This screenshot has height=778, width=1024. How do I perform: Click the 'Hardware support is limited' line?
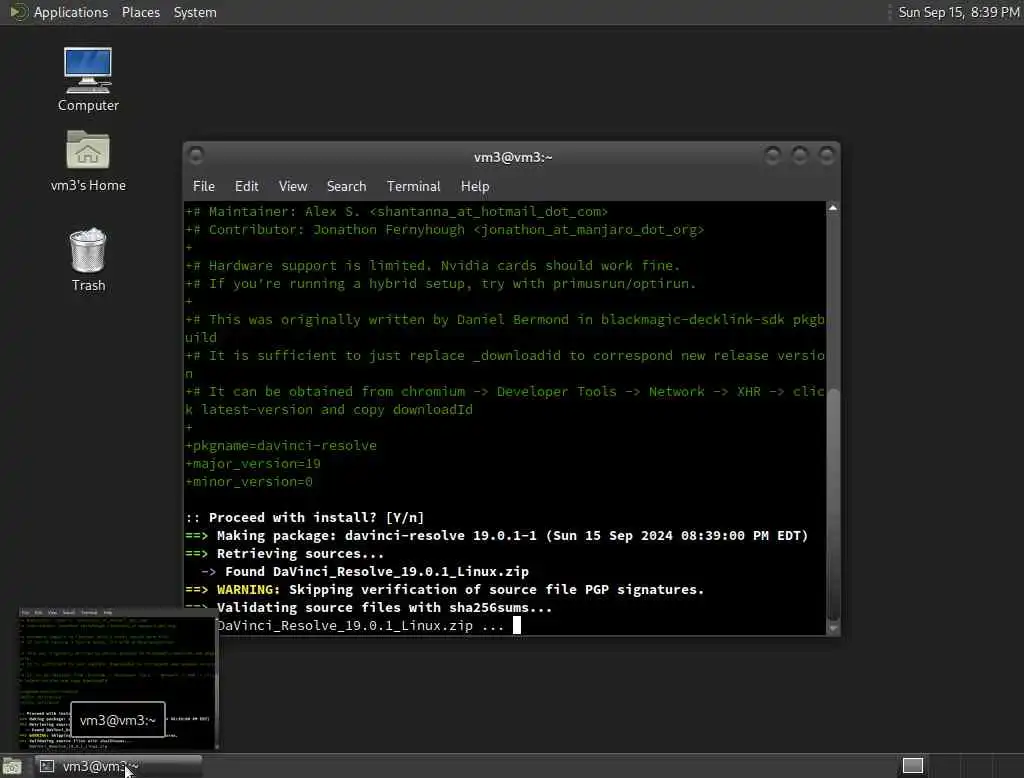433,266
